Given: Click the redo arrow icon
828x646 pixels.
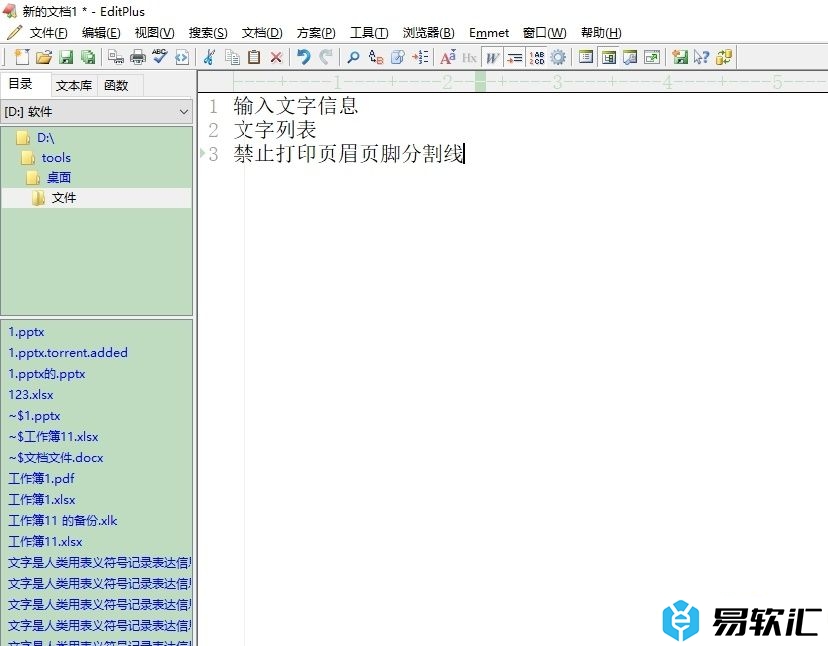Looking at the screenshot, I should [x=326, y=57].
